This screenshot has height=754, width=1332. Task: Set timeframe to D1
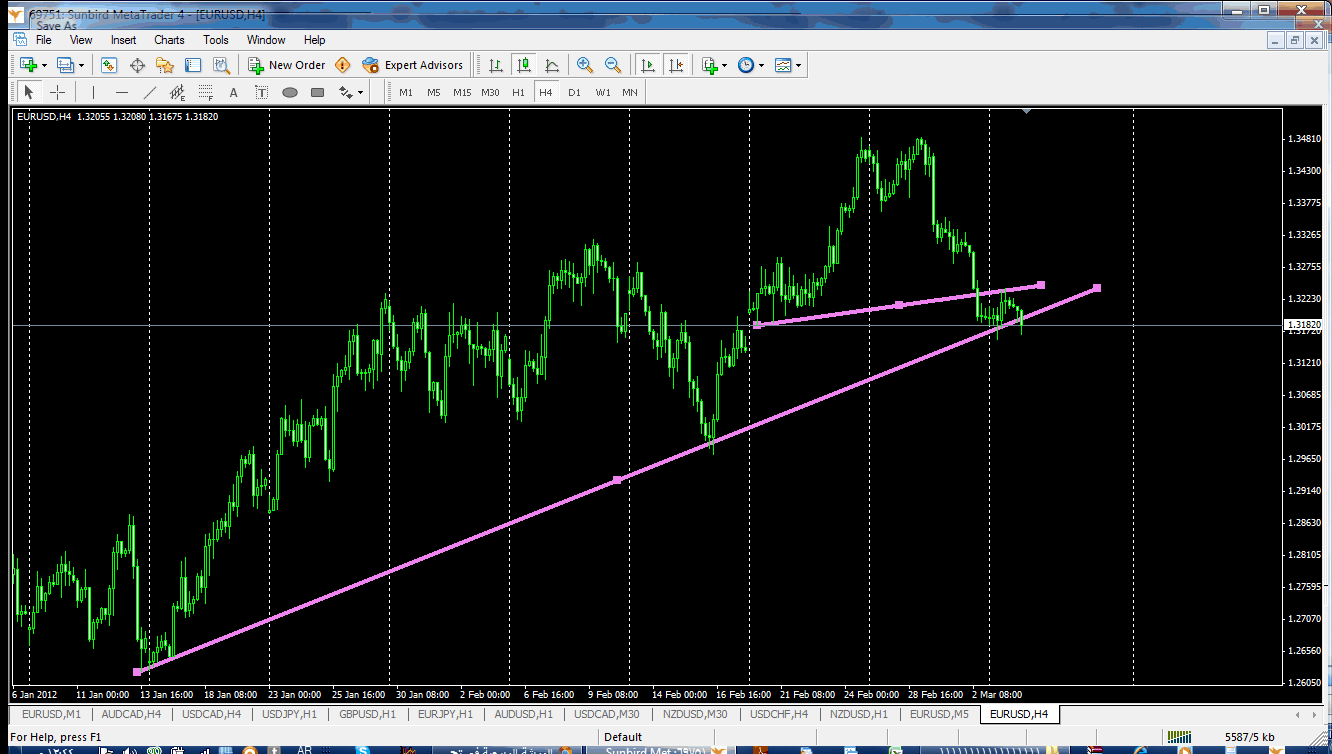point(574,92)
